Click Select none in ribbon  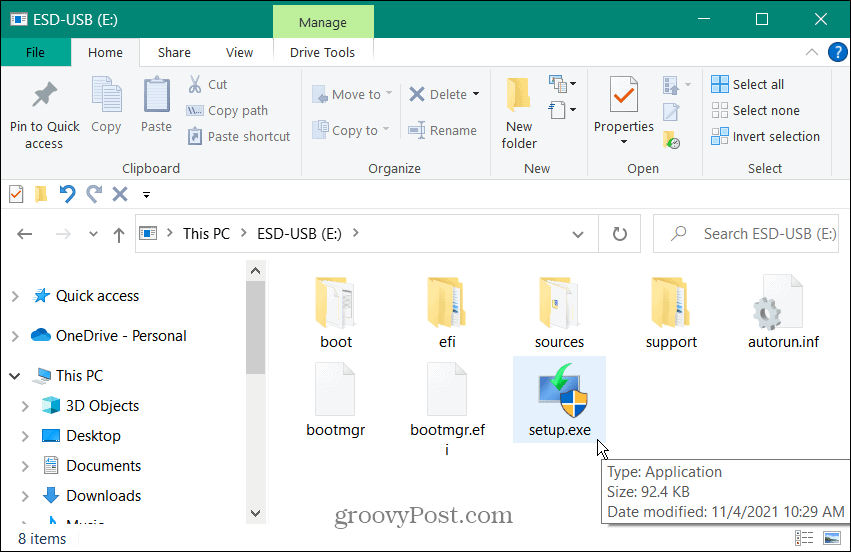point(755,111)
